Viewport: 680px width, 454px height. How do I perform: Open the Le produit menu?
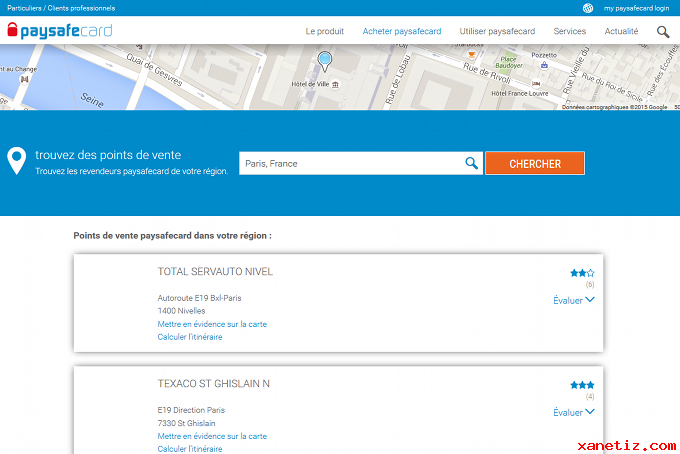(324, 31)
